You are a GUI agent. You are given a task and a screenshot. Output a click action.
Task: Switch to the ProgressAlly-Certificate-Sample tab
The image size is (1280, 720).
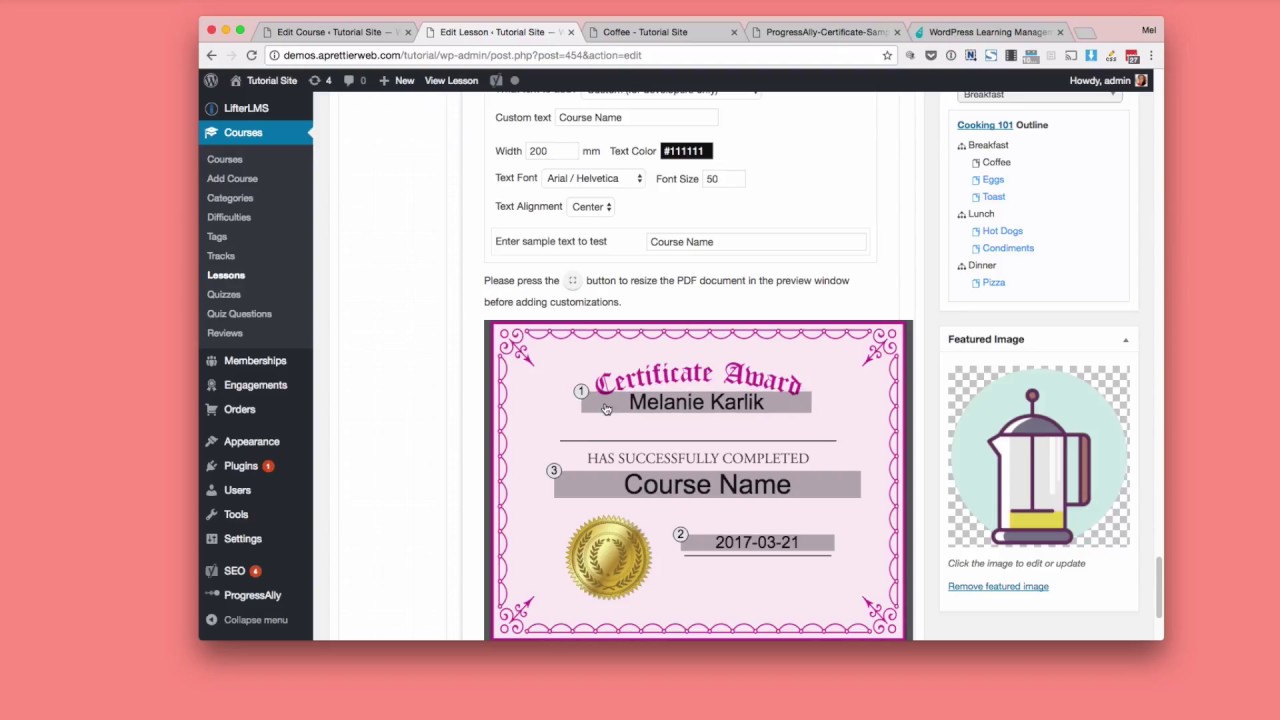click(x=826, y=32)
